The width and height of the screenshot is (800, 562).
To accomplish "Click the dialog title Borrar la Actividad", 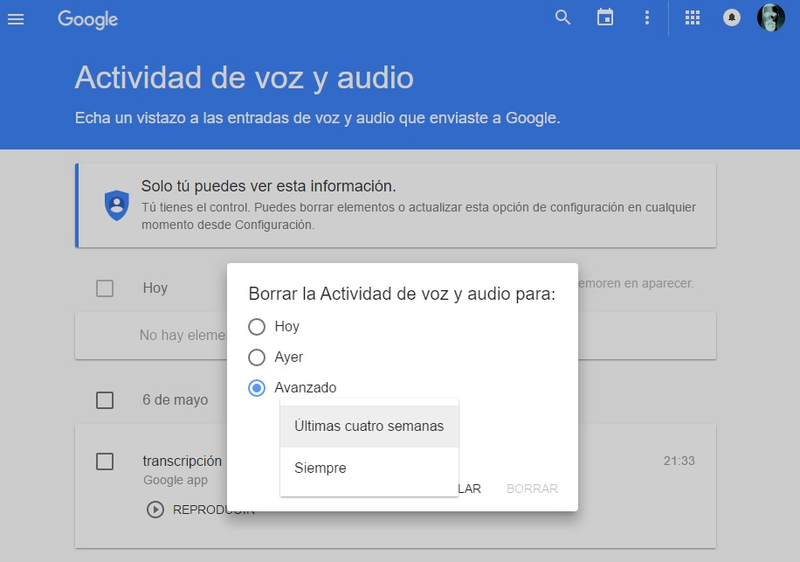I will pyautogui.click(x=402, y=294).
